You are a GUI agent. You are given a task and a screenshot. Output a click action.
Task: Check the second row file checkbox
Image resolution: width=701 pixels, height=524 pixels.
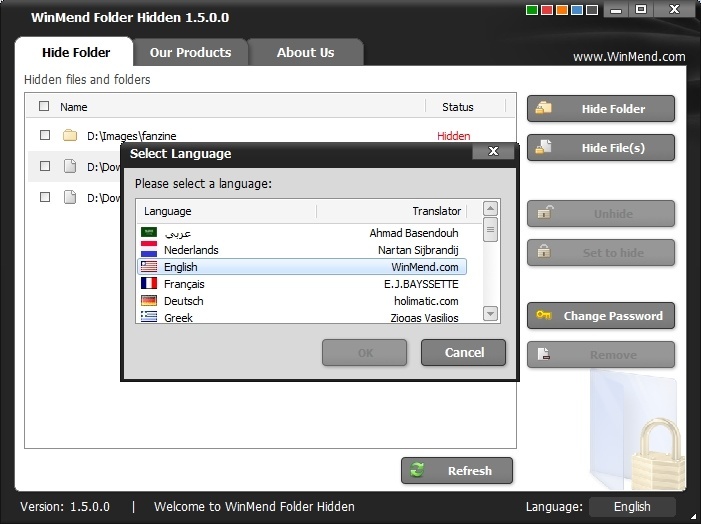click(x=45, y=166)
